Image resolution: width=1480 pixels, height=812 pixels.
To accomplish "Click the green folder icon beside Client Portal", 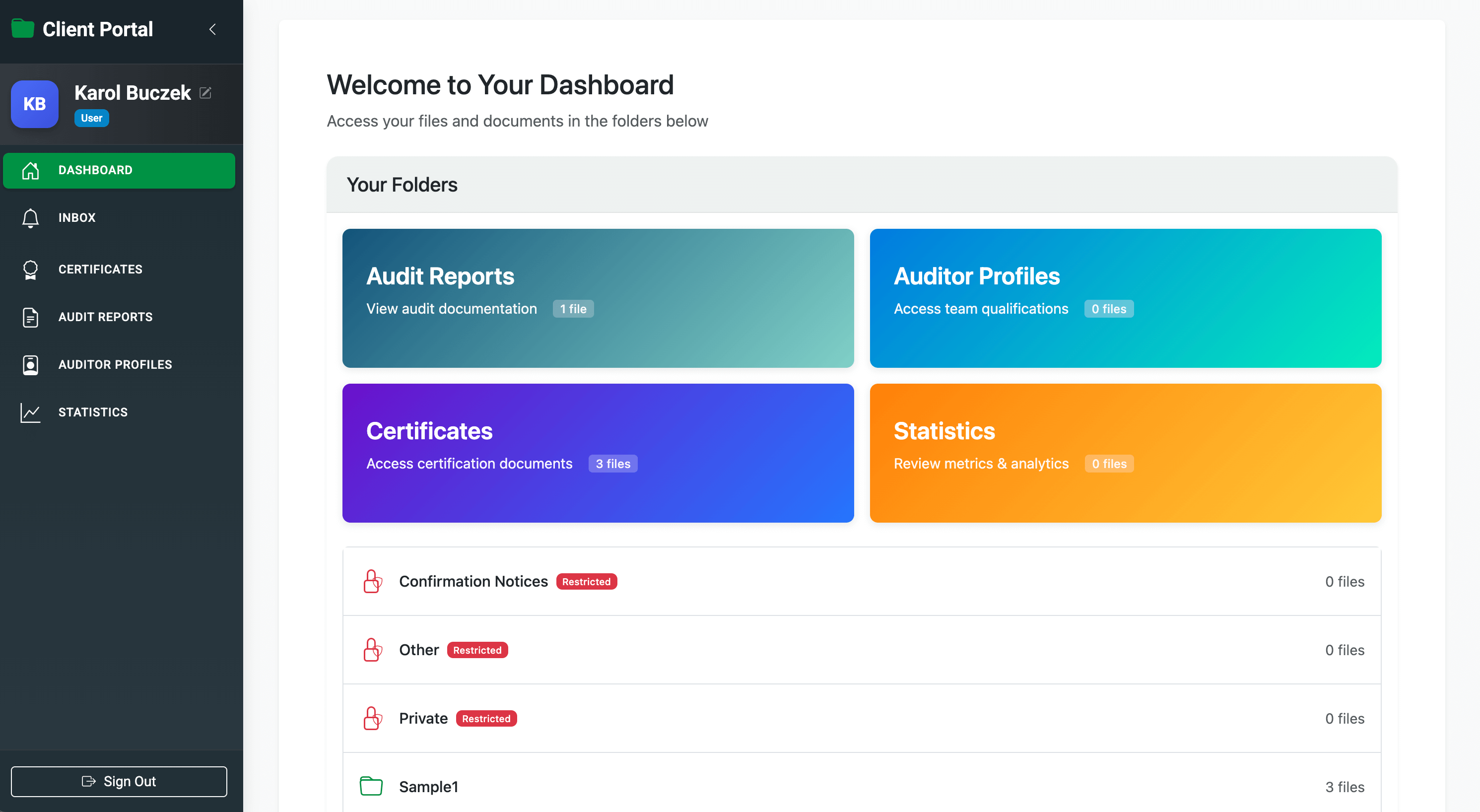I will pyautogui.click(x=22, y=28).
